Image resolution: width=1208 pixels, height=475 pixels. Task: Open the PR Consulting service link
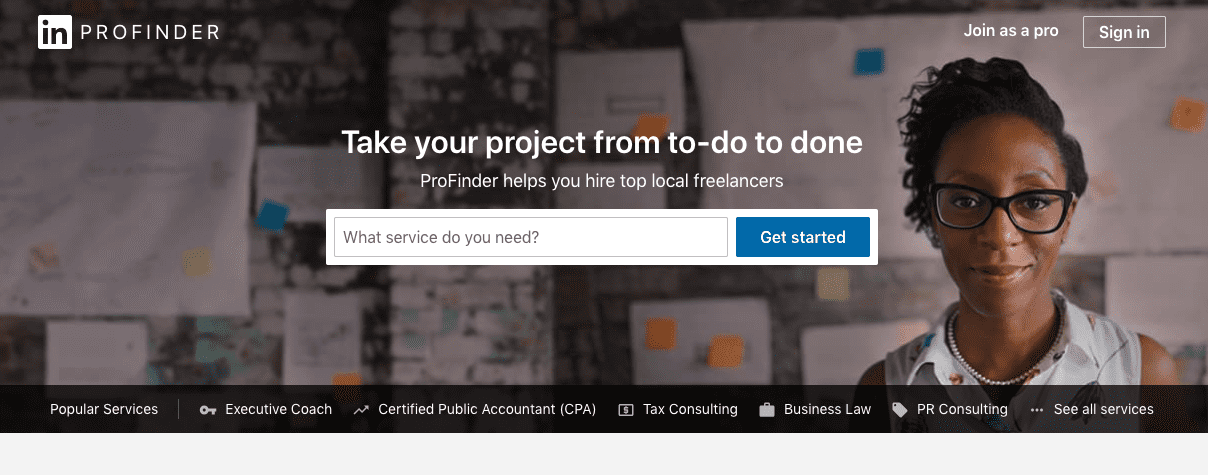962,409
